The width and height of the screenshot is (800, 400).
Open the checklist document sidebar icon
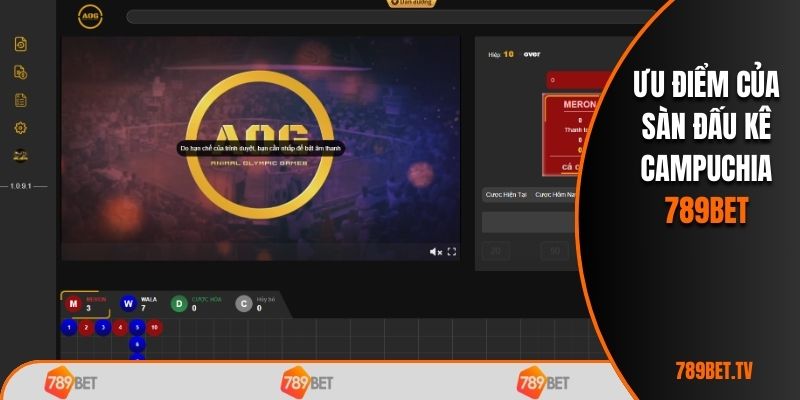point(20,100)
